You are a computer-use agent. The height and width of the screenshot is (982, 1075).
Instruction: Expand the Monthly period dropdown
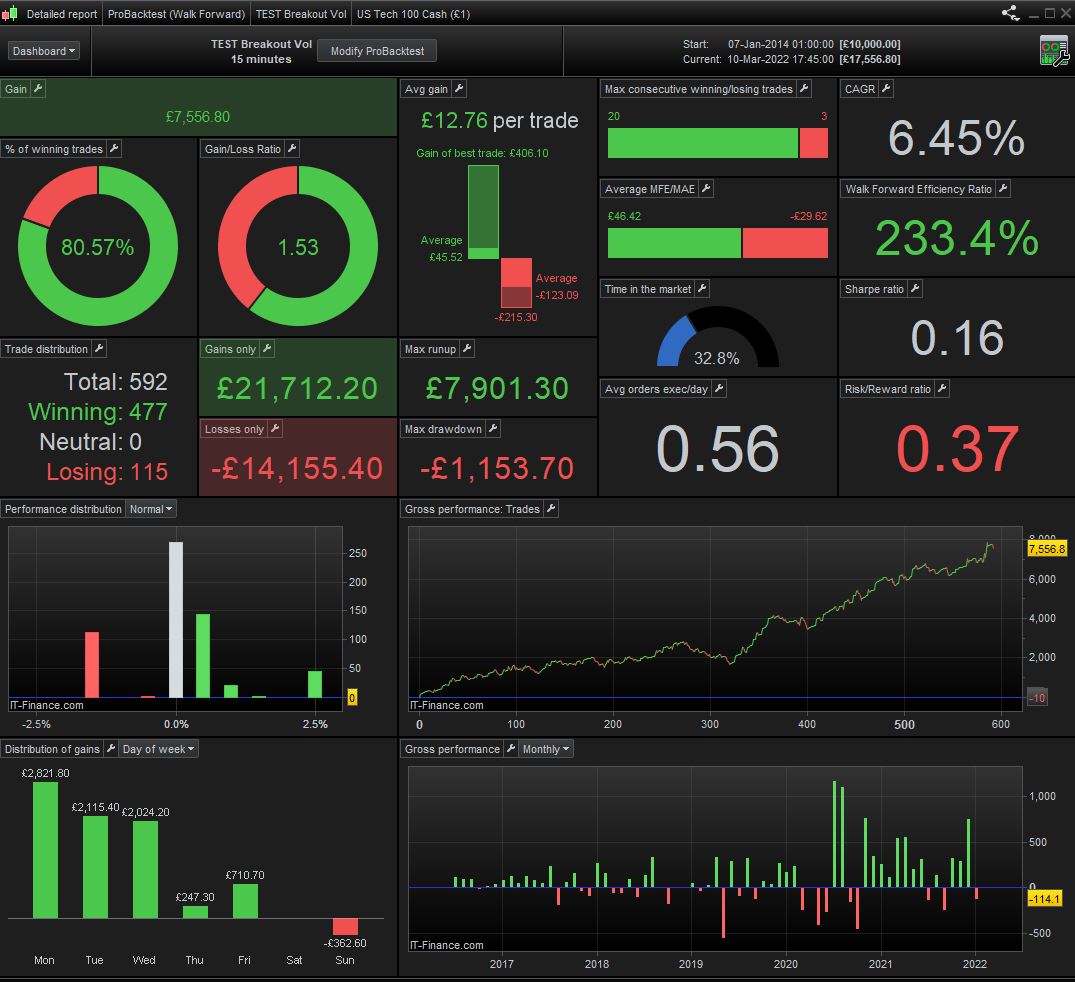point(546,749)
